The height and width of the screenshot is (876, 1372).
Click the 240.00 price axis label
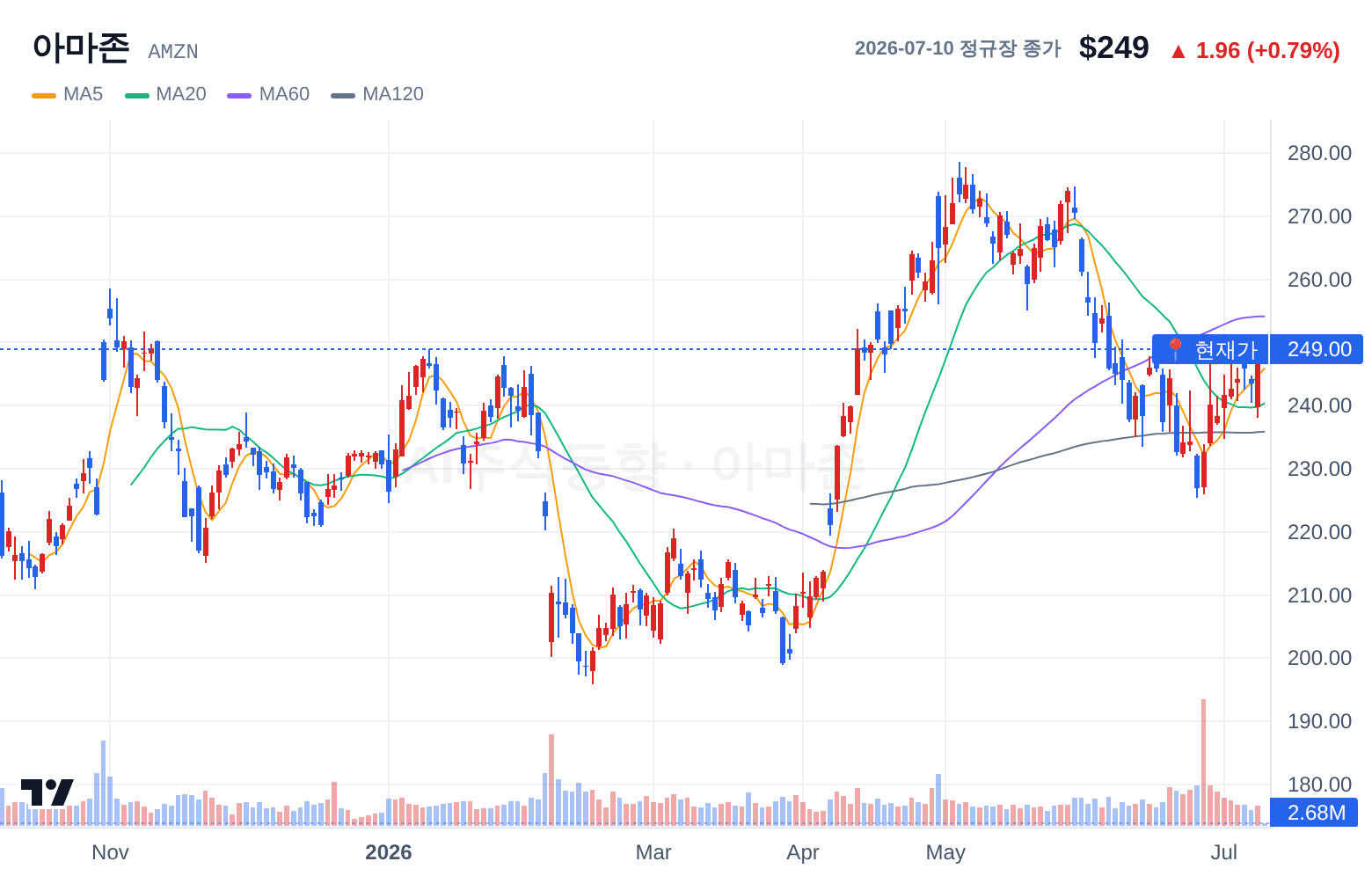pos(1319,405)
